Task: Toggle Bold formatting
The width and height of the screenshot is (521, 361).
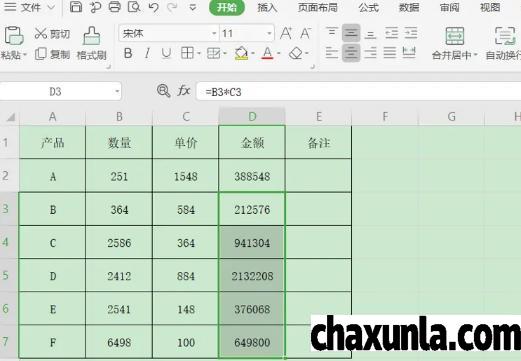Action: (128, 53)
